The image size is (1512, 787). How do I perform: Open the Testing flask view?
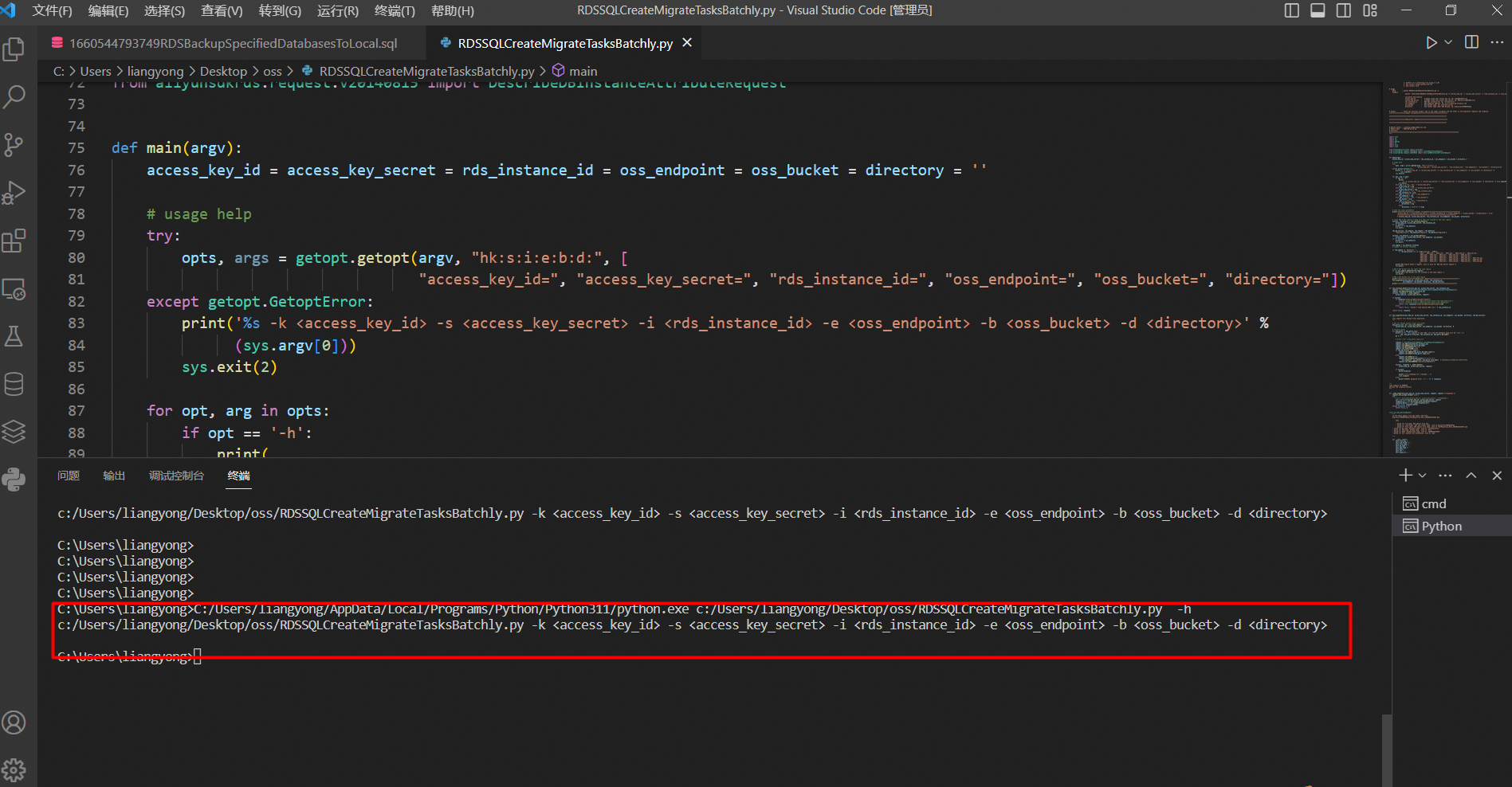coord(14,336)
